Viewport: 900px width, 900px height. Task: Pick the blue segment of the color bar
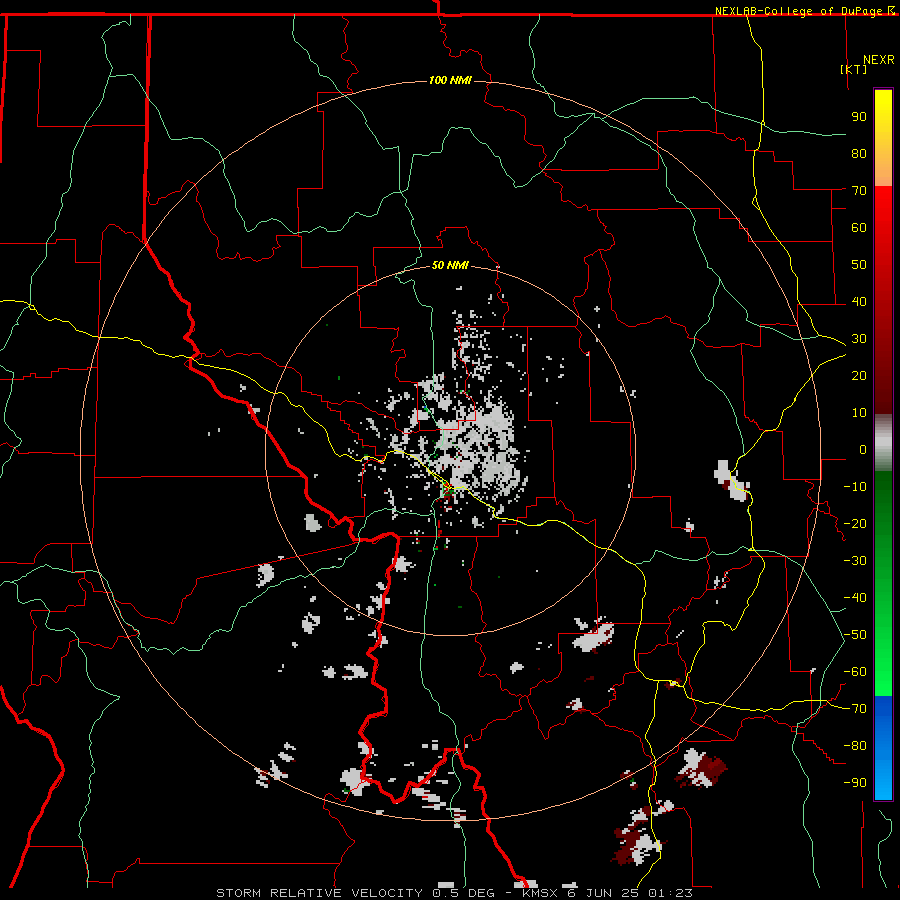883,747
